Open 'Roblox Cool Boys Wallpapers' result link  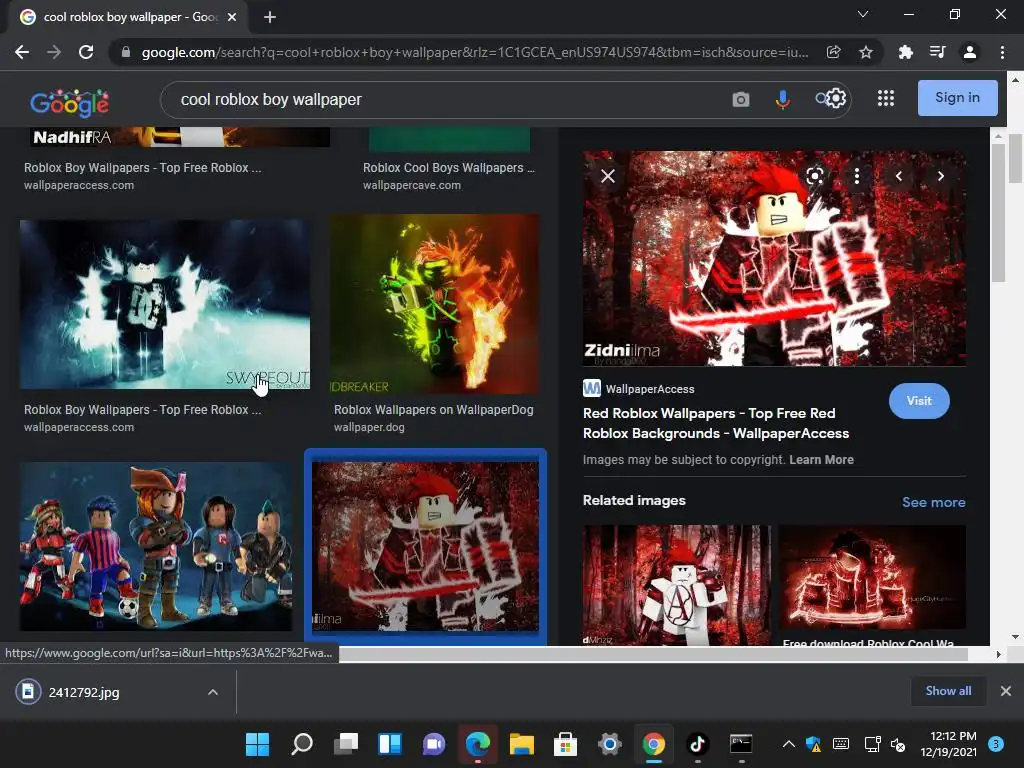[449, 168]
